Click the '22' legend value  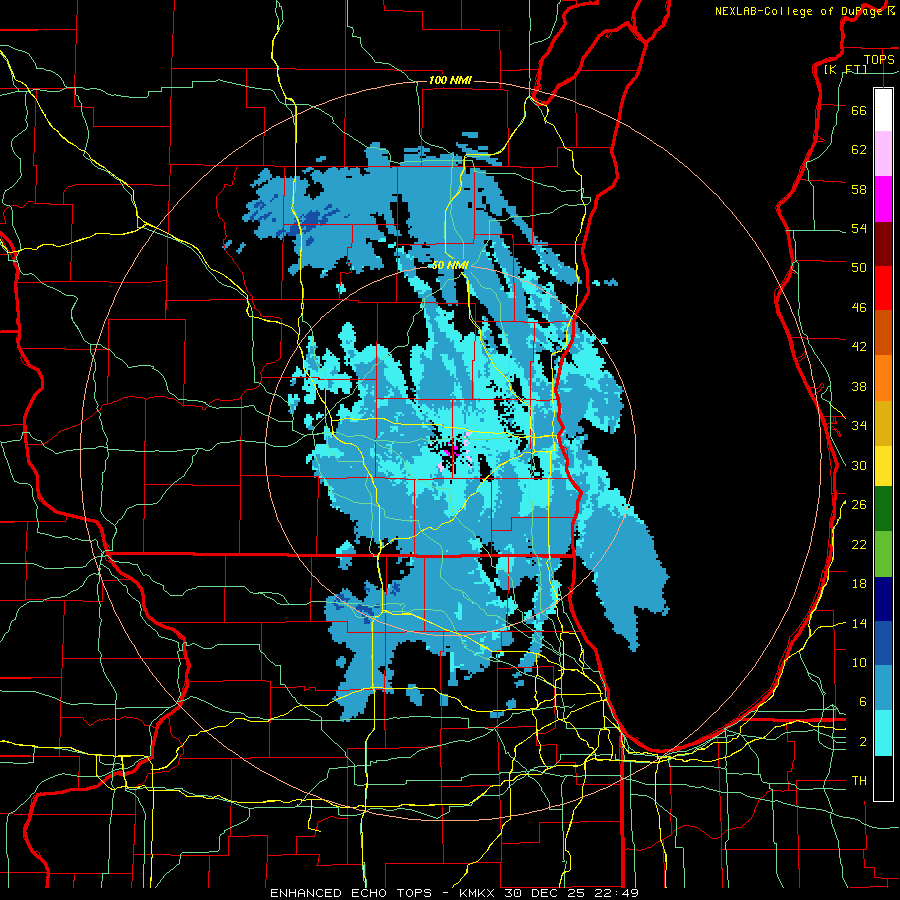tap(859, 544)
